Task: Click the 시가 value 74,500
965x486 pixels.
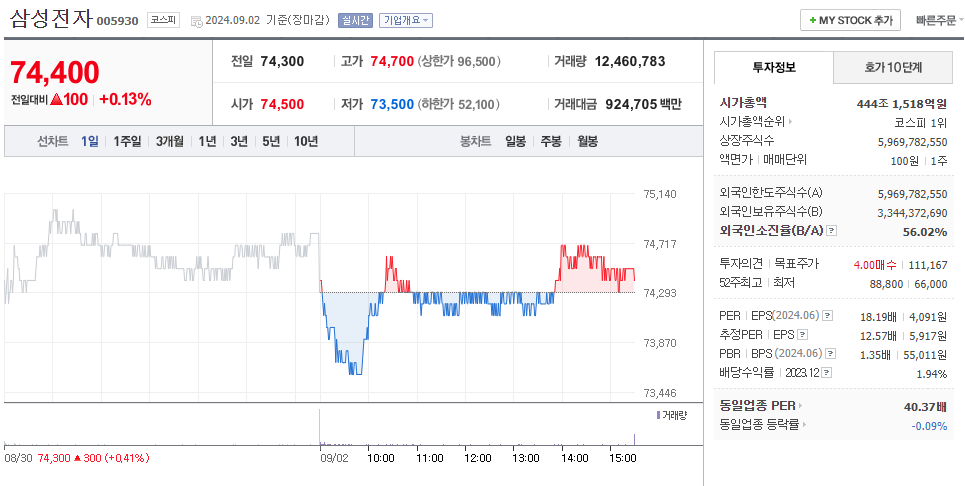Action: [282, 104]
